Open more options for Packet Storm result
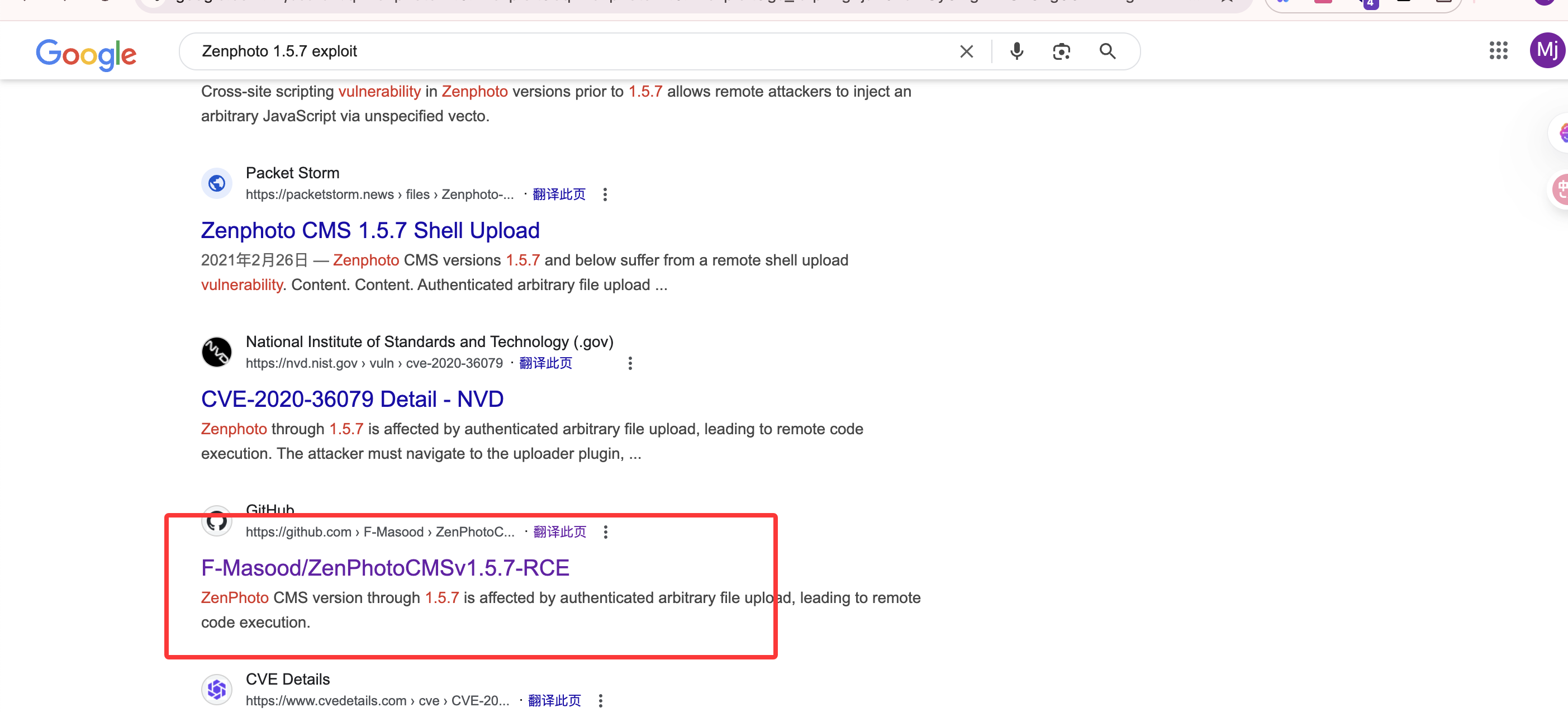 (x=605, y=194)
